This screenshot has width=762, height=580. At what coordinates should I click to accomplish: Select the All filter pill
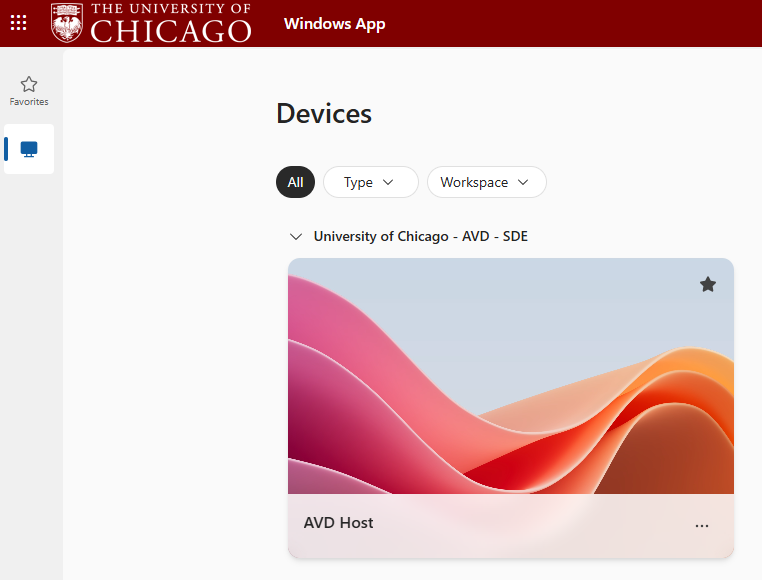(x=295, y=182)
